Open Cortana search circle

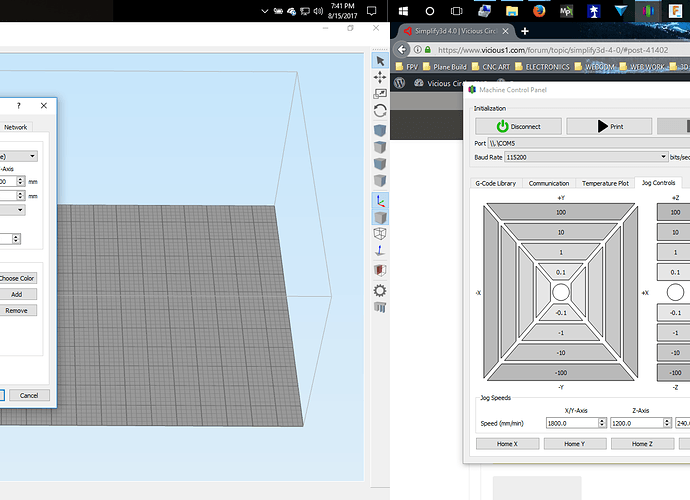[x=429, y=11]
